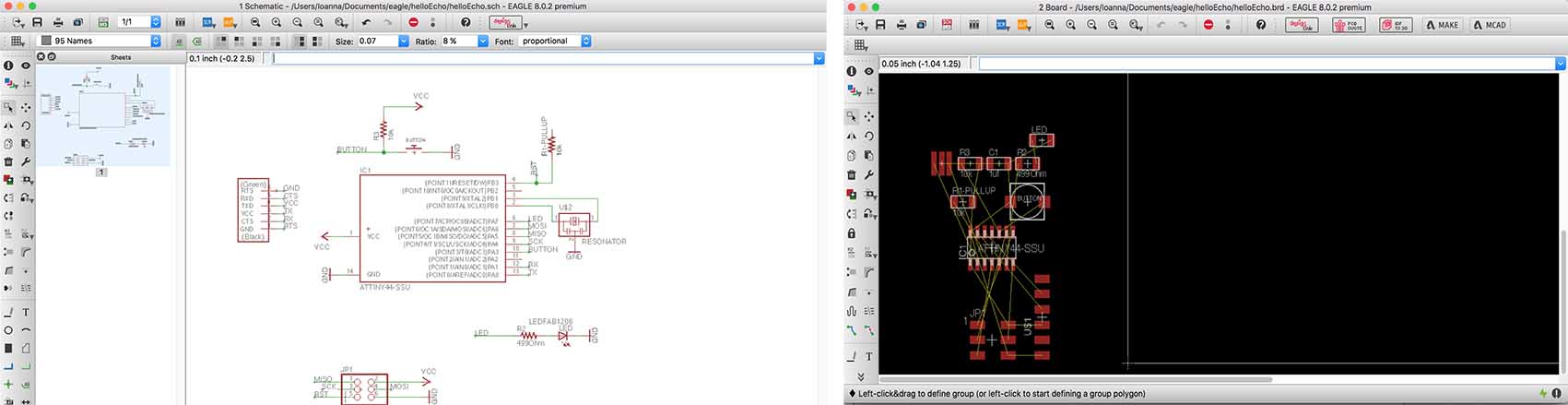Select the Move tool in schematic palette
Image resolution: width=1568 pixels, height=405 pixels.
click(26, 108)
